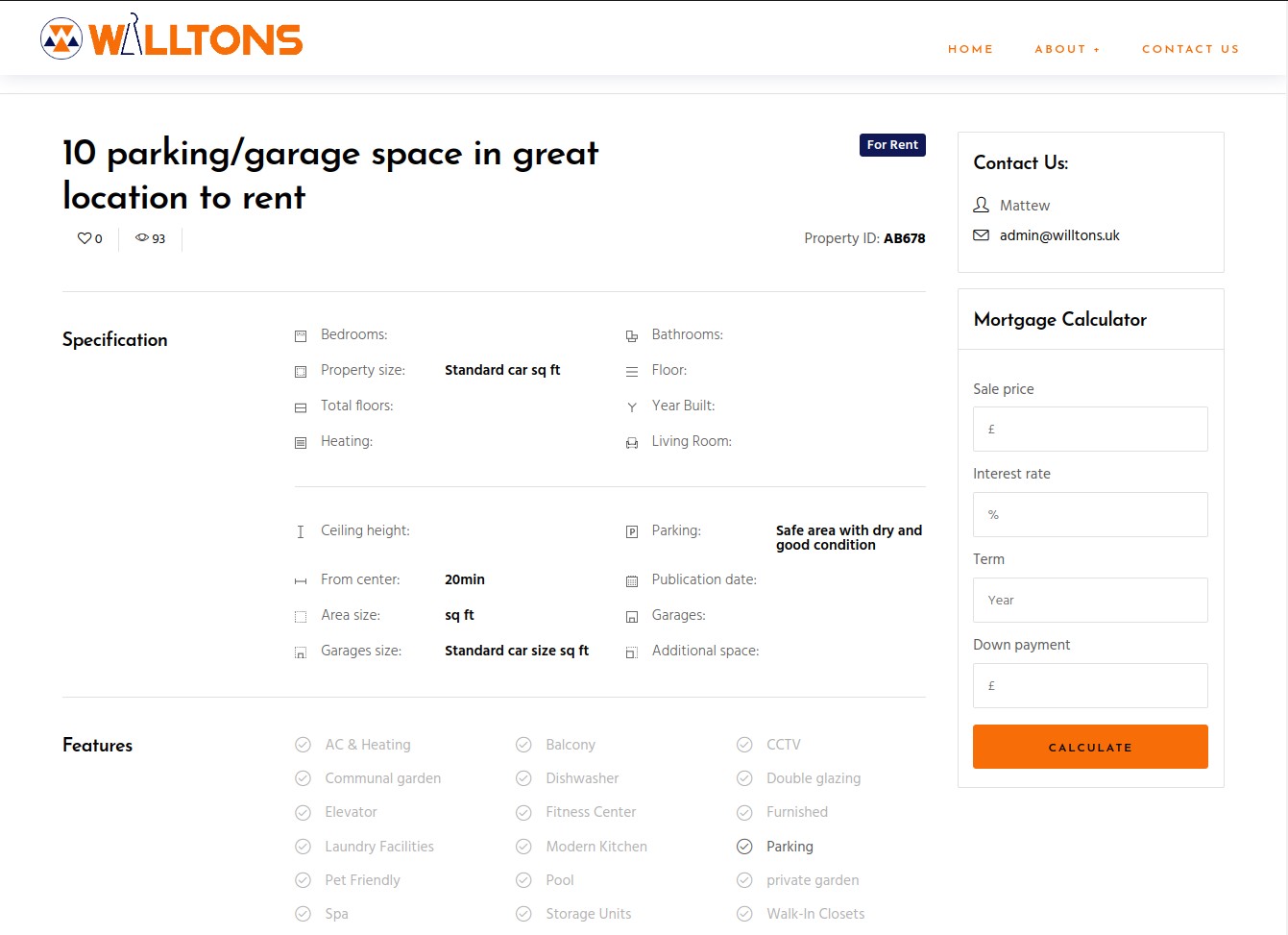Click the 20min from center value
This screenshot has width=1288, height=935.
click(465, 579)
